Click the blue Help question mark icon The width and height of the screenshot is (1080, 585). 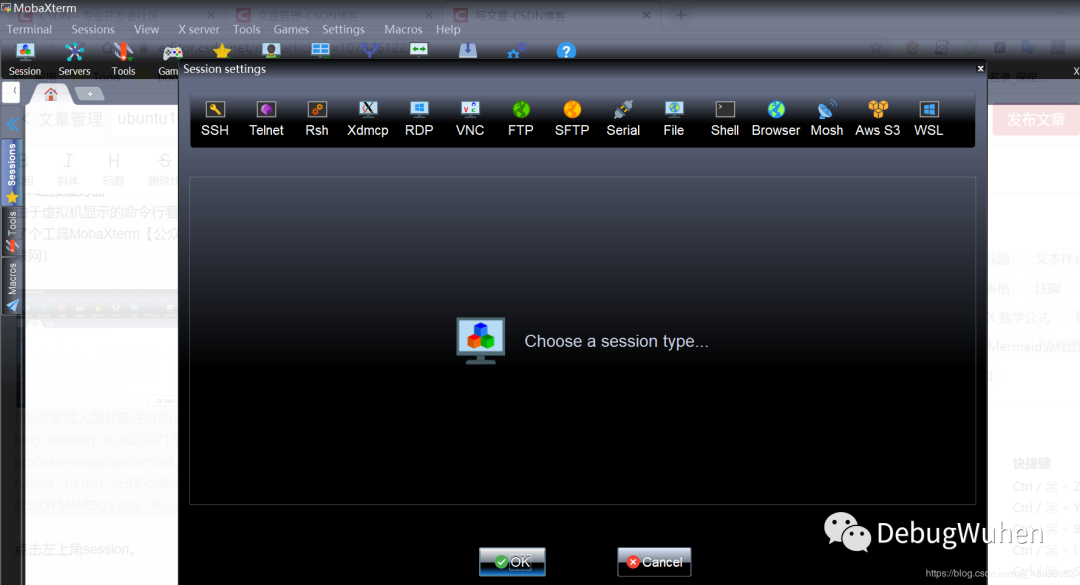click(x=565, y=51)
